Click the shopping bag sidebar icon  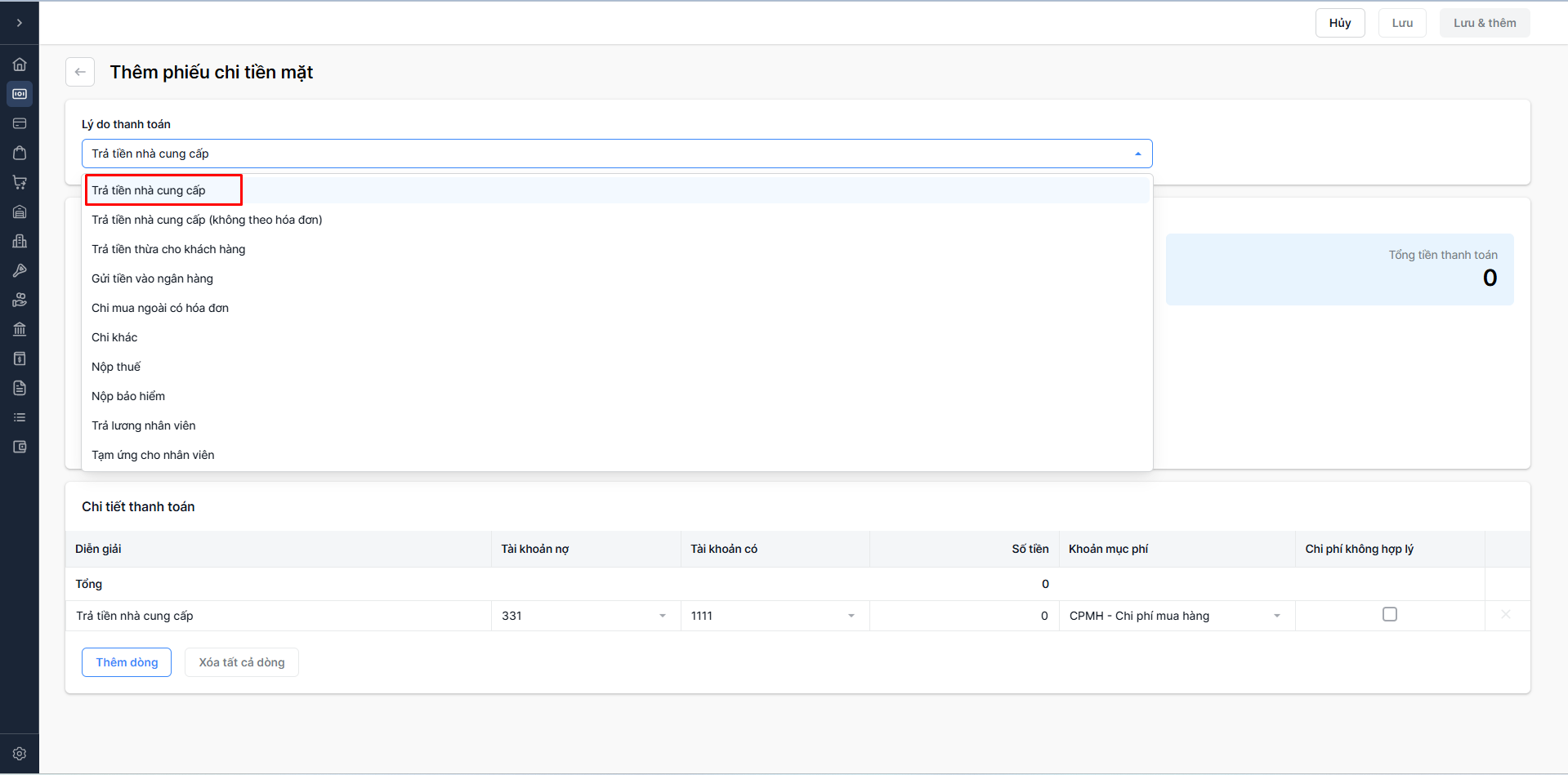tap(20, 153)
